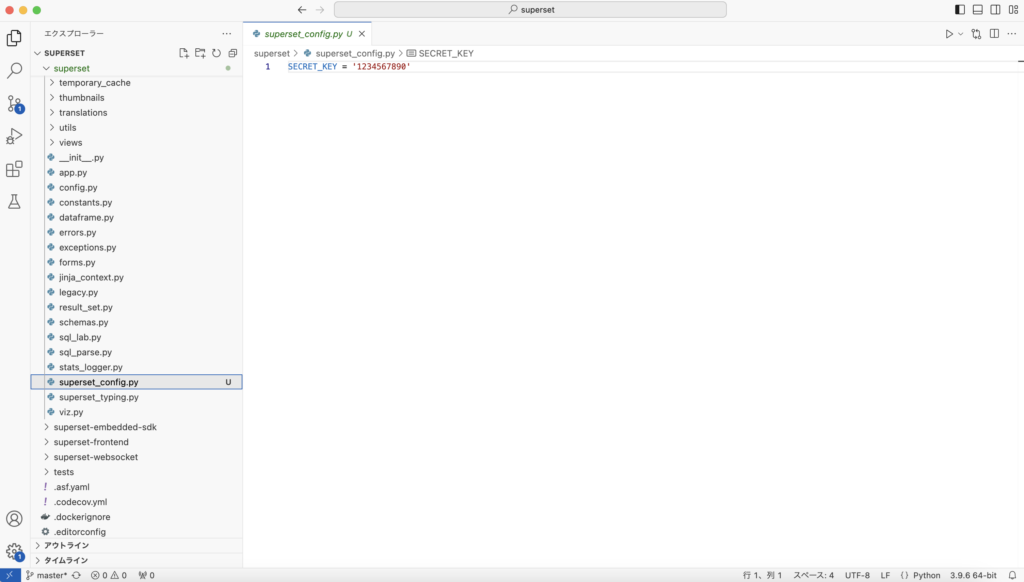This screenshot has width=1024, height=582.
Task: Open the Search view in the Activity Bar
Action: (14, 70)
